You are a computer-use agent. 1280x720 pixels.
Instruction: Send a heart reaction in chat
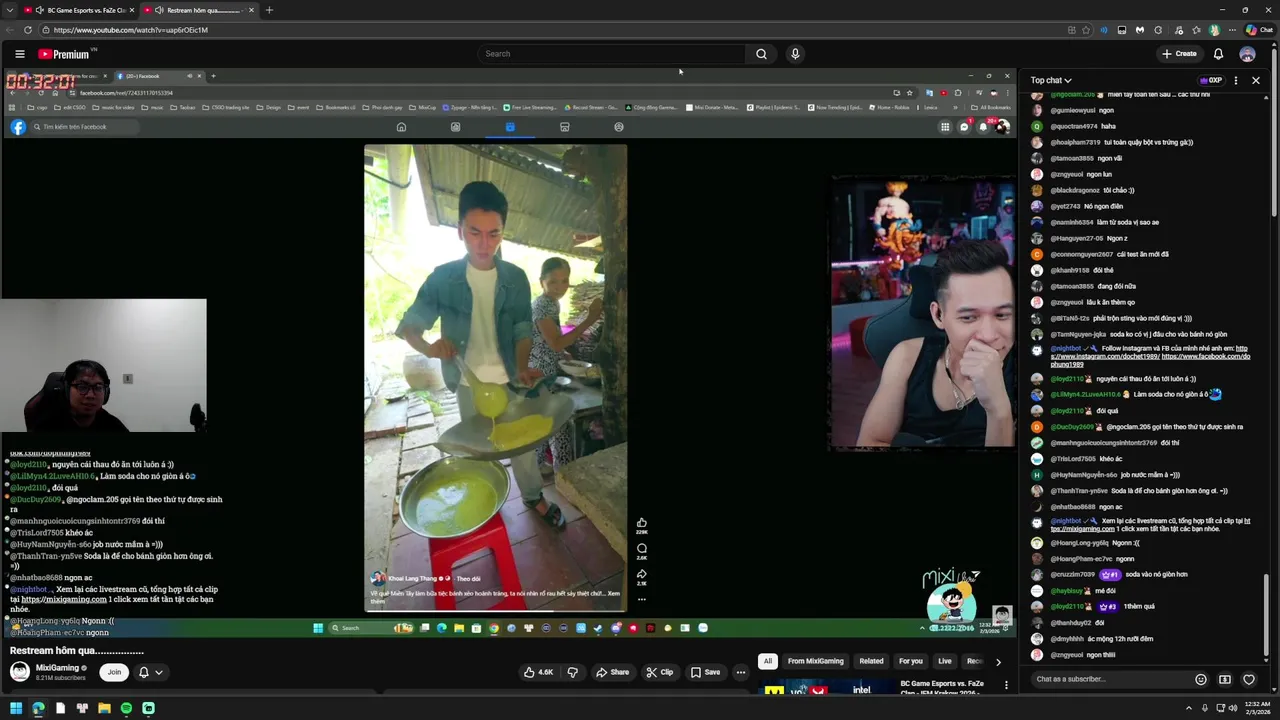(1249, 679)
